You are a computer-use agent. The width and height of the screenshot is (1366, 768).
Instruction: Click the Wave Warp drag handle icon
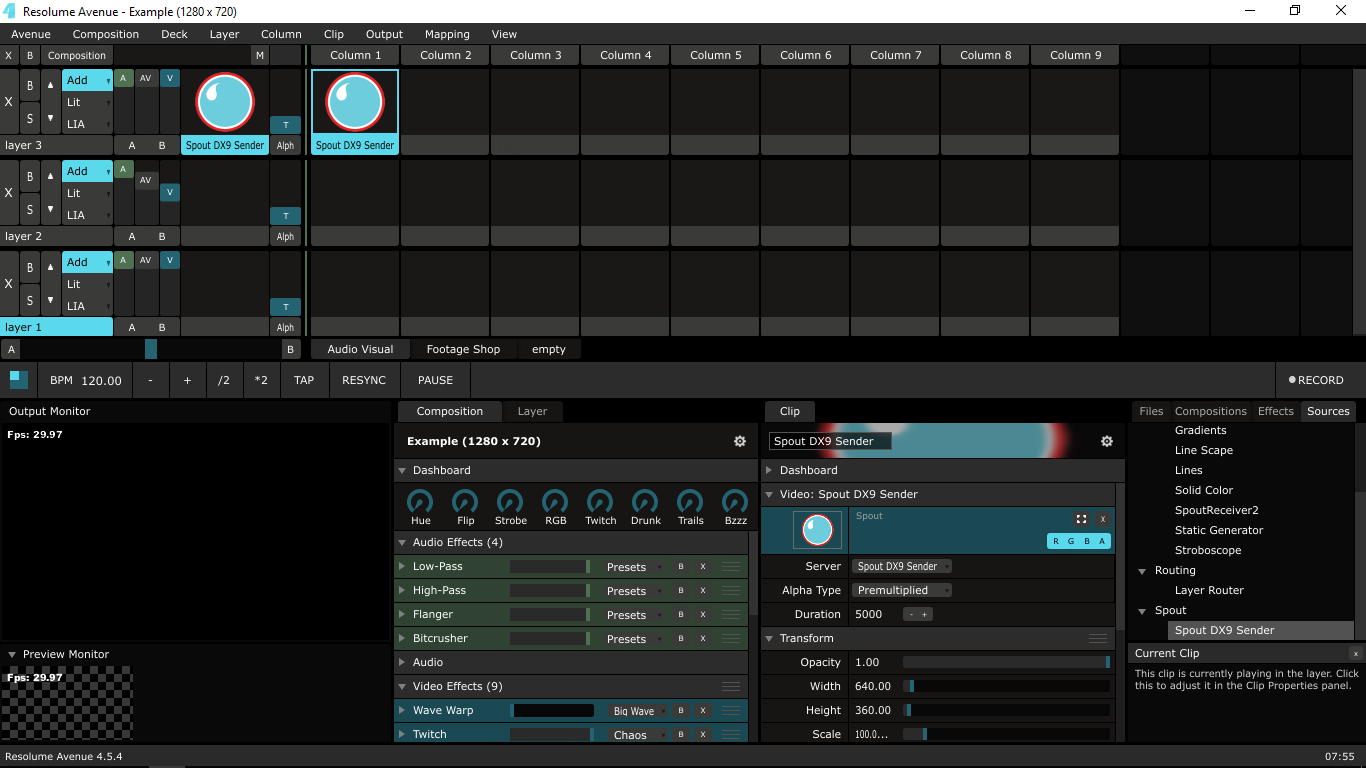click(731, 711)
